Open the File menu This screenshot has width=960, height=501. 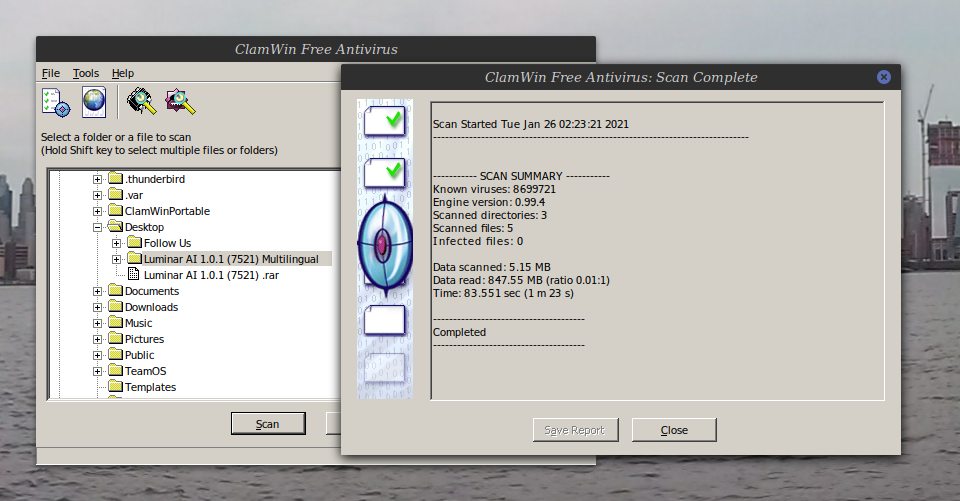tap(51, 73)
